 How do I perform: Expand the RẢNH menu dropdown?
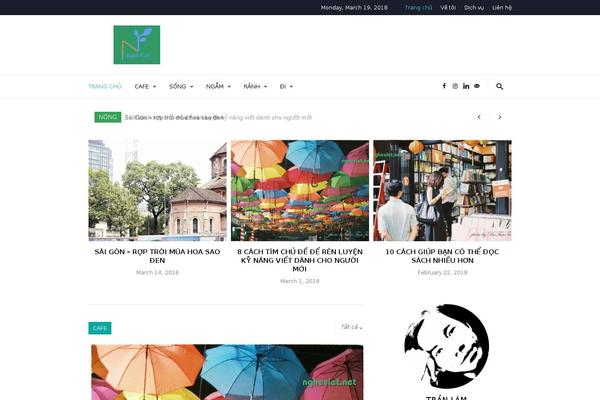[x=255, y=87]
